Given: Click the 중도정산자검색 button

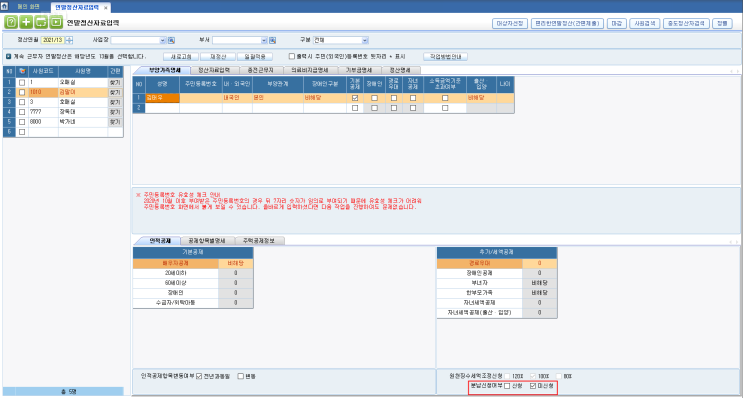Looking at the screenshot, I should [x=687, y=23].
